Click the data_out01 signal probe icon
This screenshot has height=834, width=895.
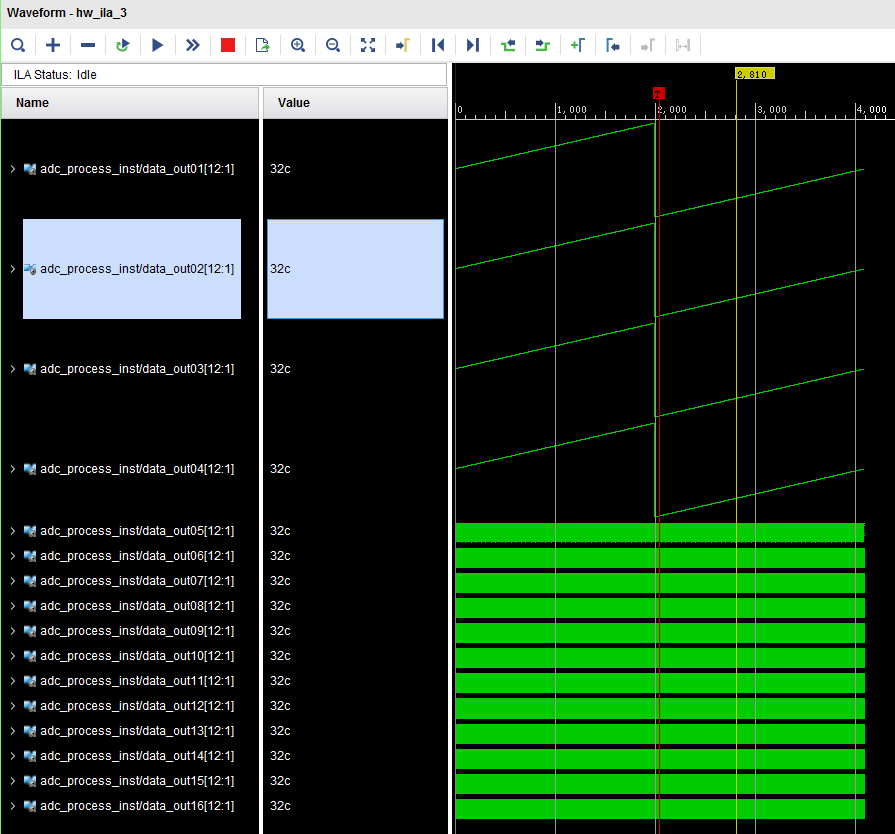point(30,169)
